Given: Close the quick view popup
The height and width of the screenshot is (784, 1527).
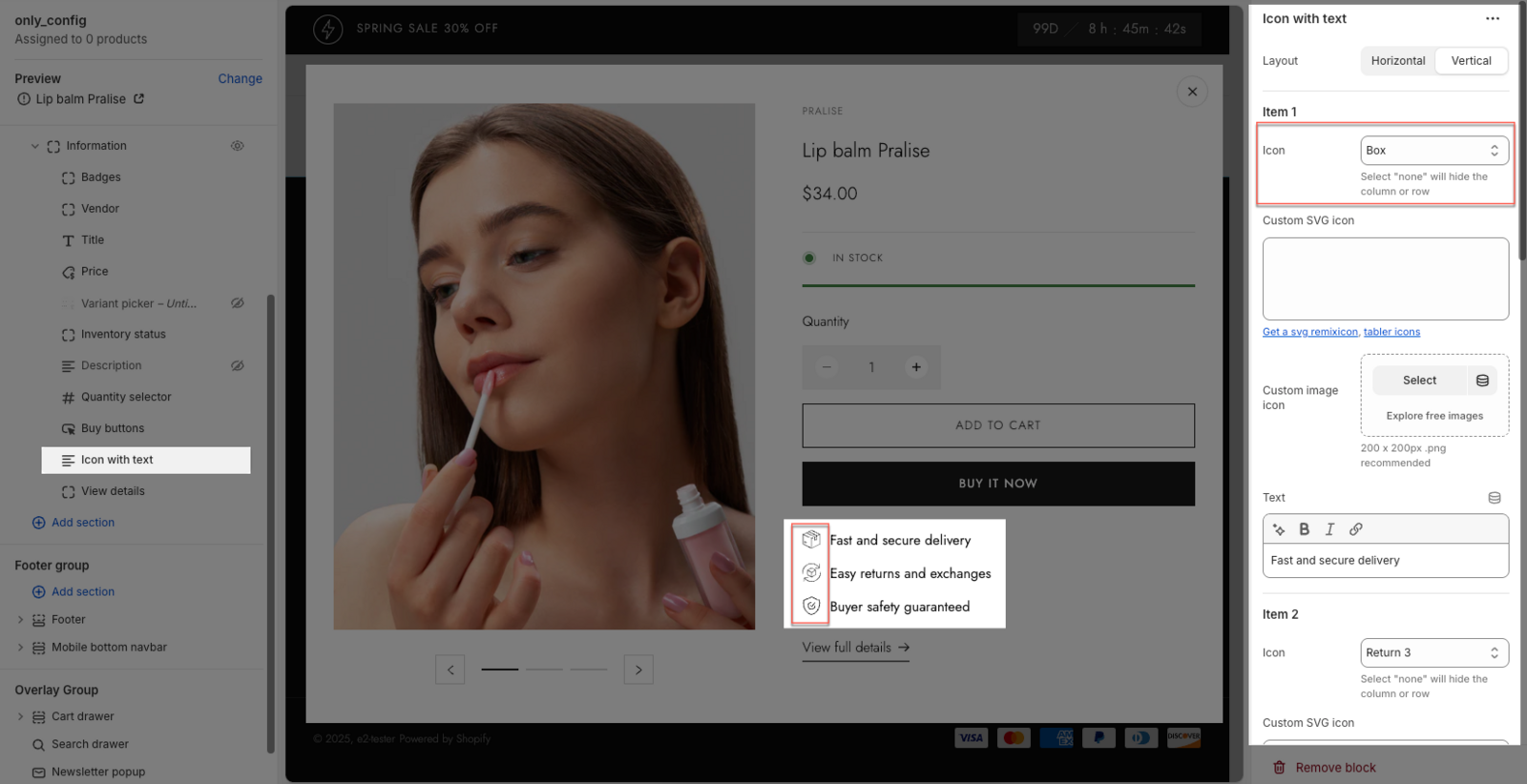Looking at the screenshot, I should click(x=1192, y=92).
